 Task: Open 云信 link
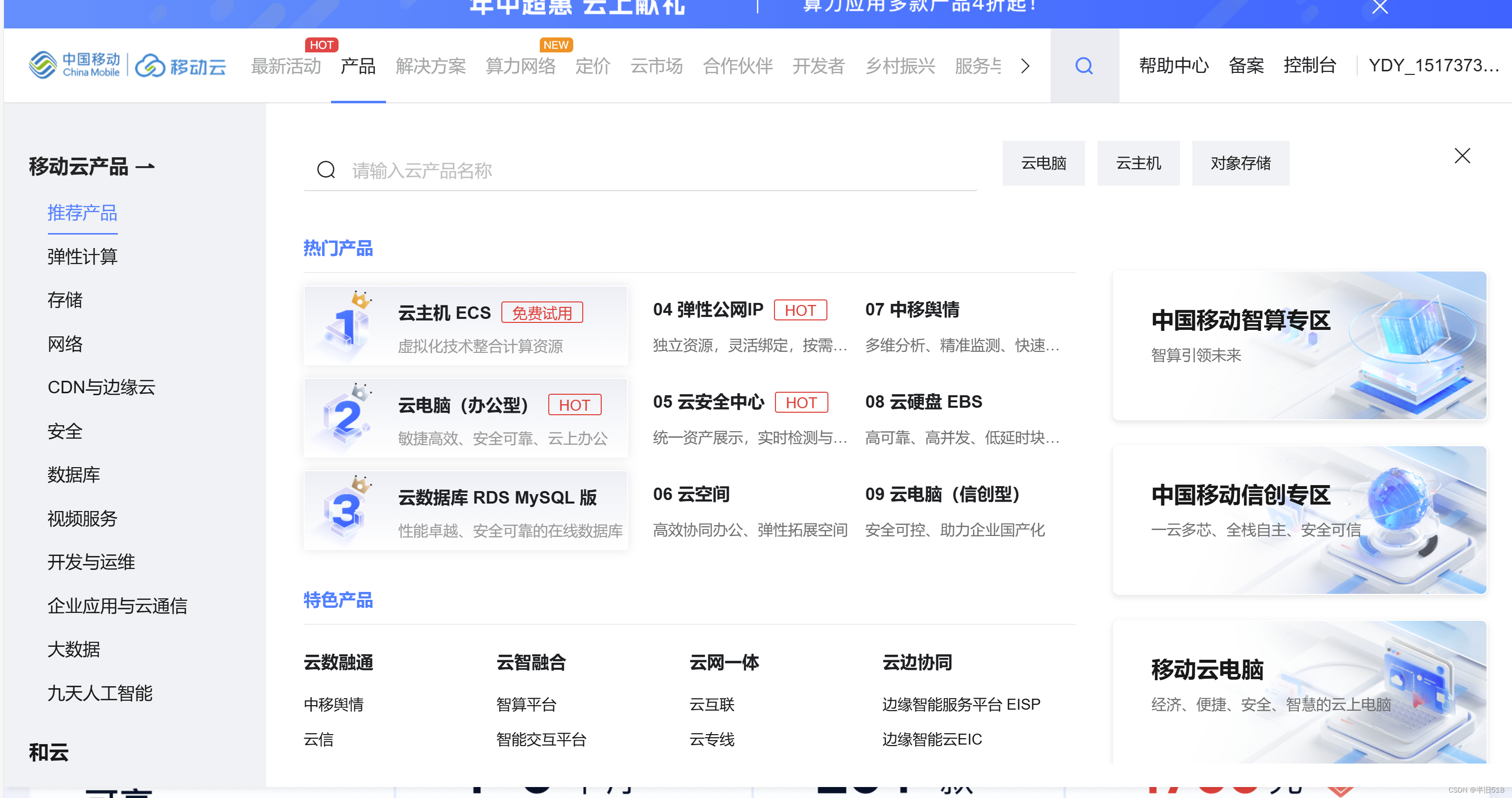[318, 739]
